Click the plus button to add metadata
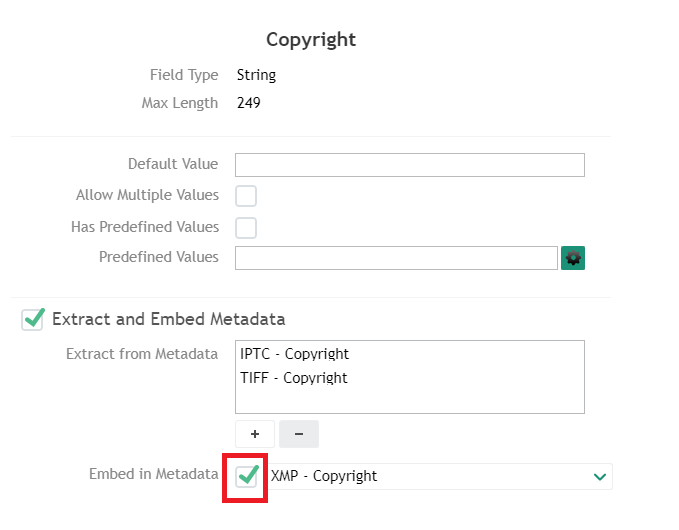This screenshot has height=530, width=679. [255, 434]
